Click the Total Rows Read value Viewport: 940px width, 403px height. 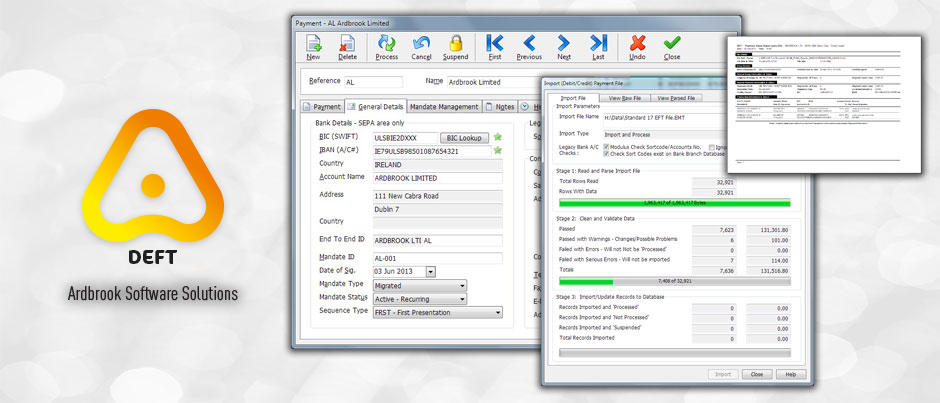pyautogui.click(x=714, y=182)
